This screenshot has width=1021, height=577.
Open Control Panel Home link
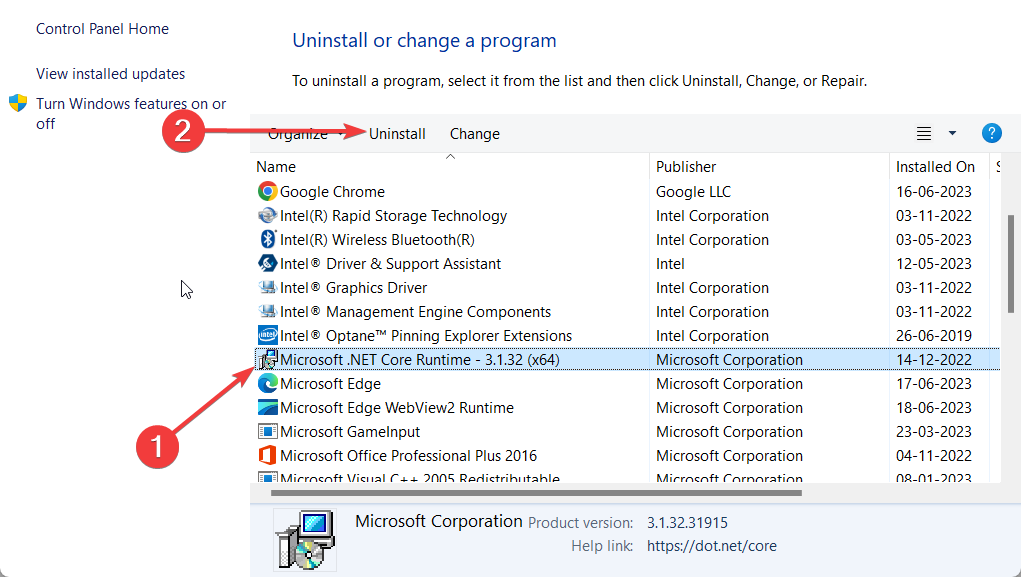point(102,29)
